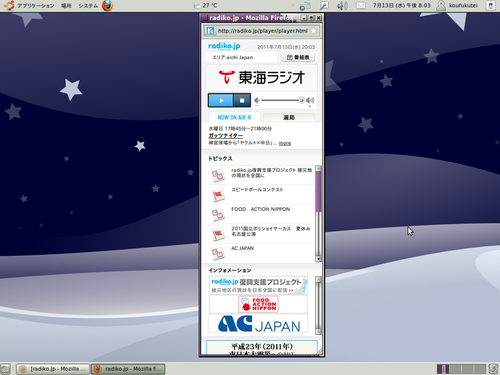Click the topics list scrollbar thumb
The width and height of the screenshot is (500, 375).
(x=318, y=192)
